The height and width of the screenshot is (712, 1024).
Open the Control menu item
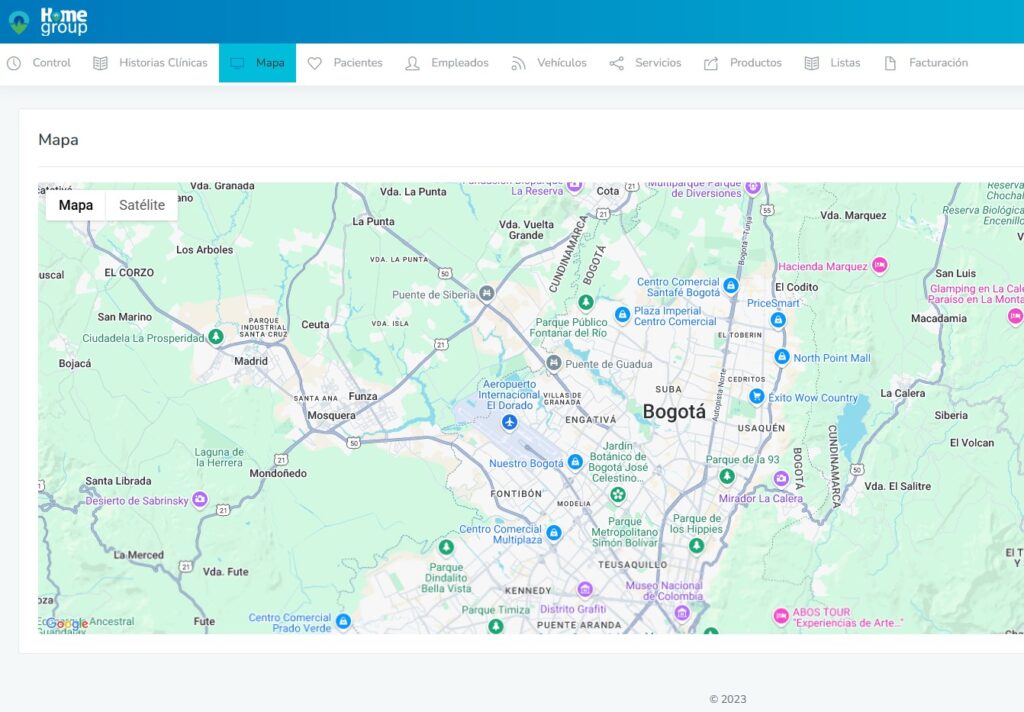click(x=39, y=63)
